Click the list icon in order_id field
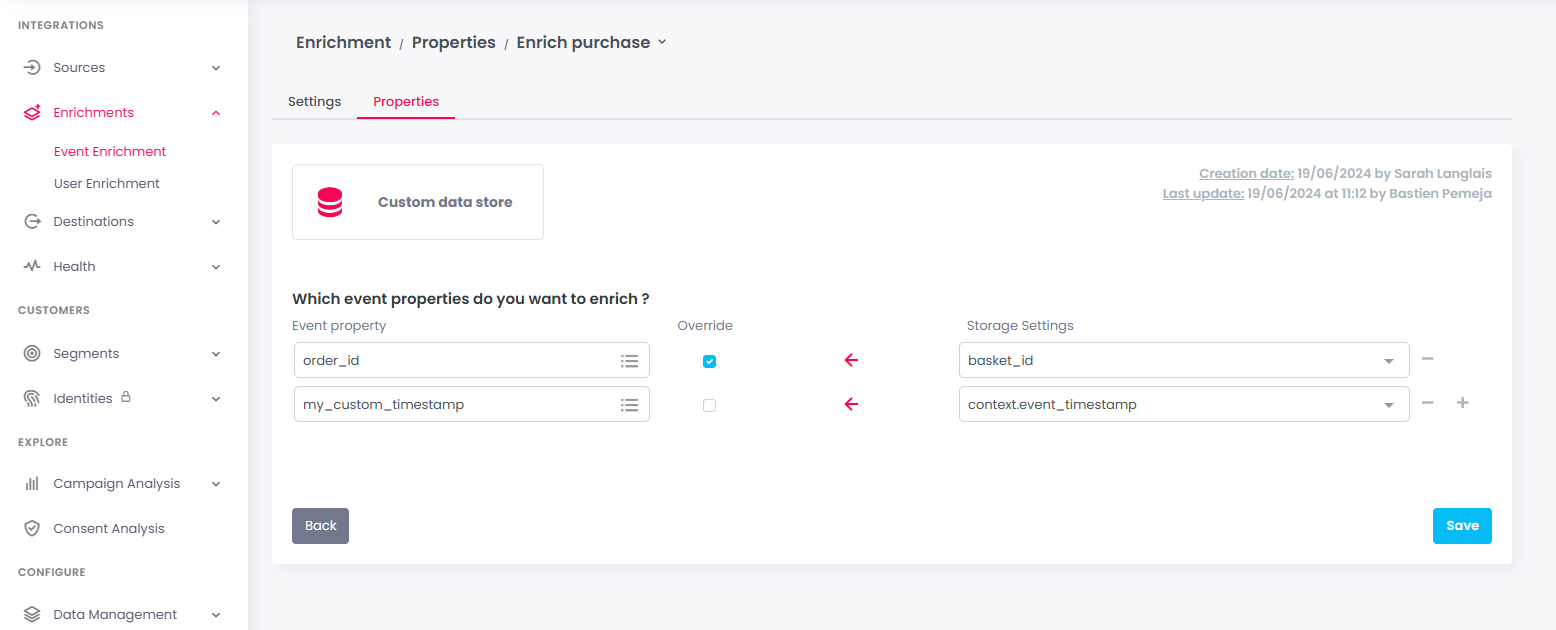Image resolution: width=1556 pixels, height=630 pixels. pyautogui.click(x=629, y=361)
